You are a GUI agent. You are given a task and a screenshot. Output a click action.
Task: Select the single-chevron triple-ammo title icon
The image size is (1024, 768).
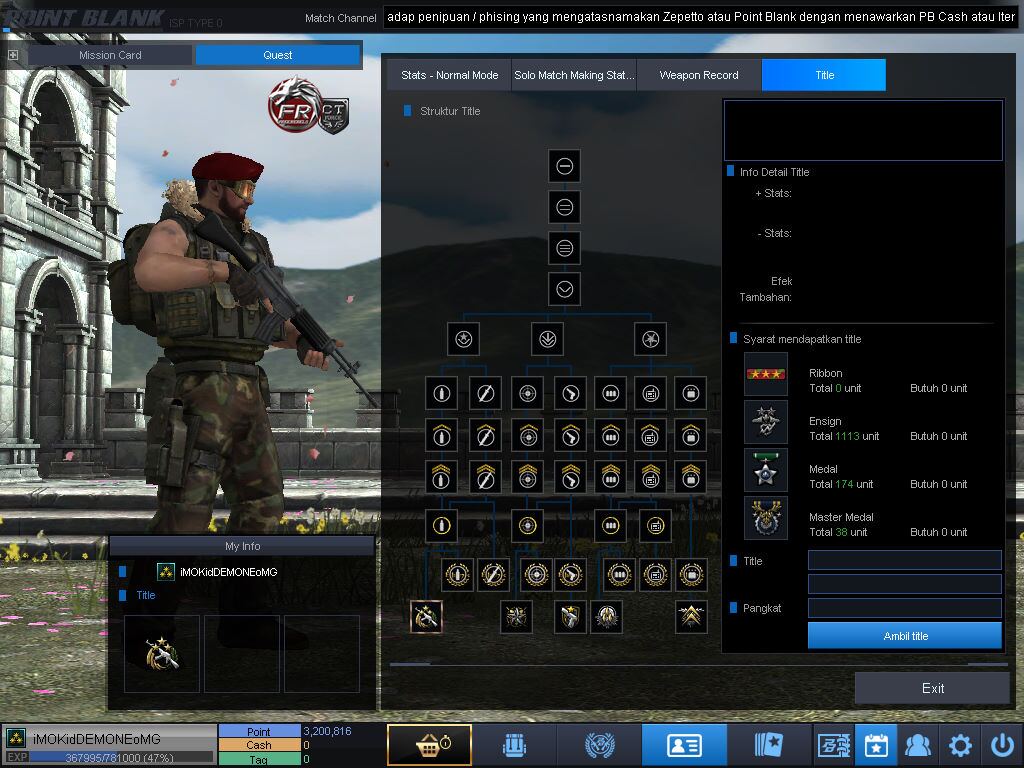(x=610, y=435)
